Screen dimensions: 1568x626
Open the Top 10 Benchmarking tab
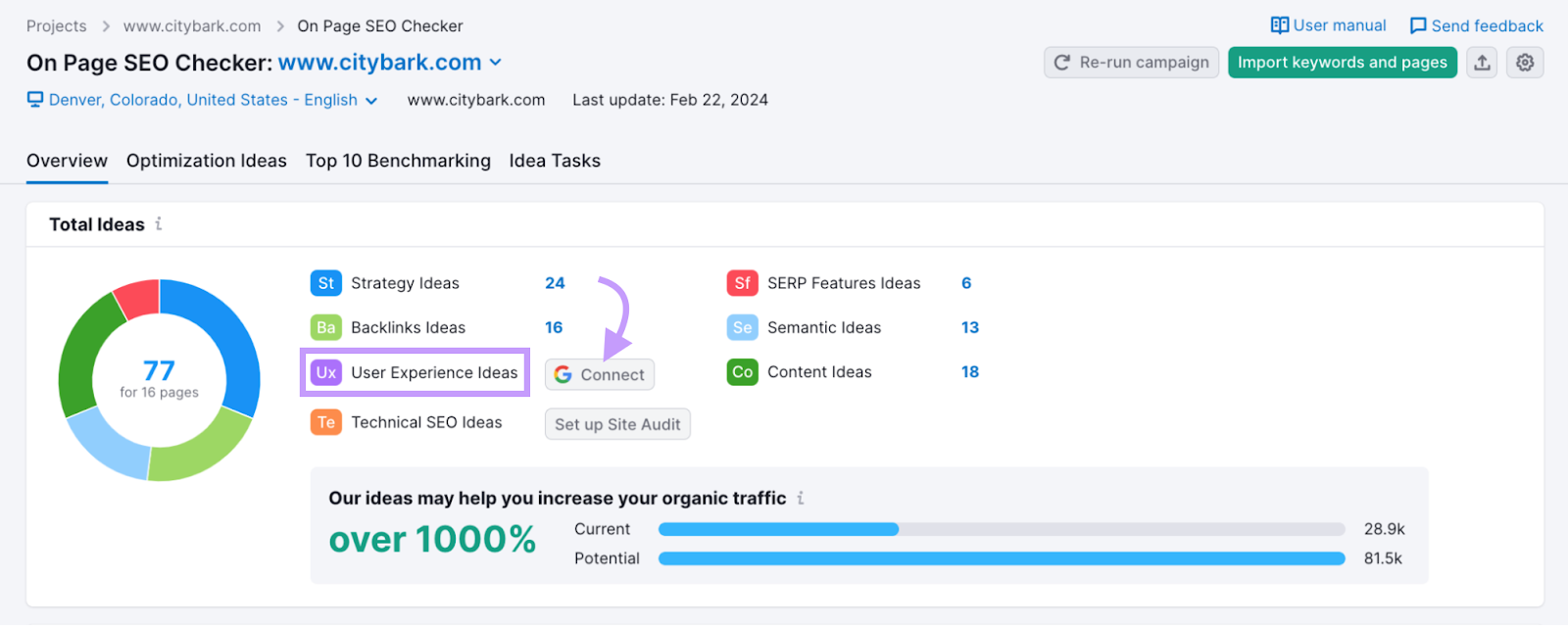point(398,161)
